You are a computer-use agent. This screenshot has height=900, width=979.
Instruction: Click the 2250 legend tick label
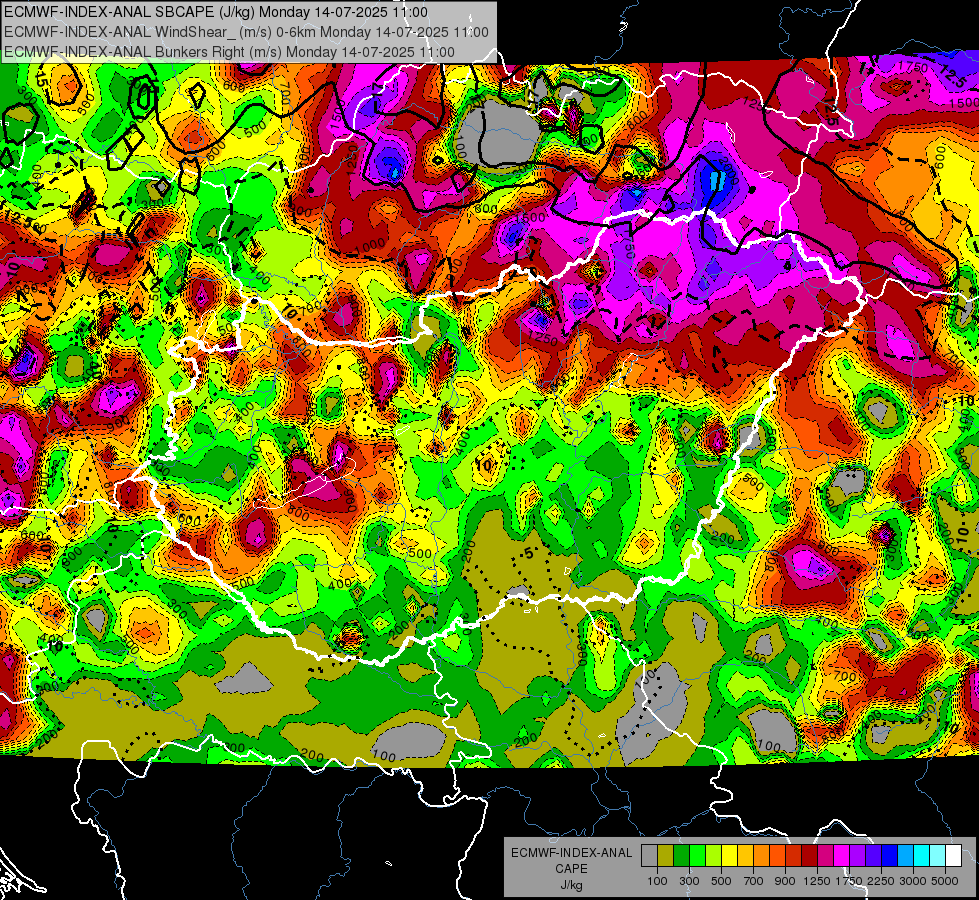pos(882,881)
